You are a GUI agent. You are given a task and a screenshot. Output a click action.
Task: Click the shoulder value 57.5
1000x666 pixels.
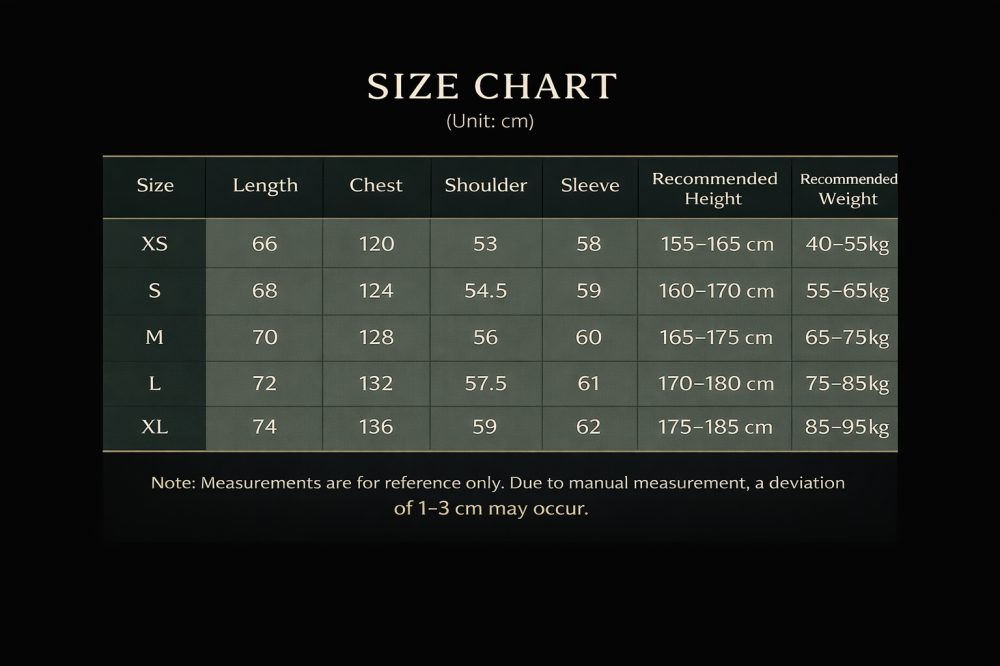[x=485, y=383]
